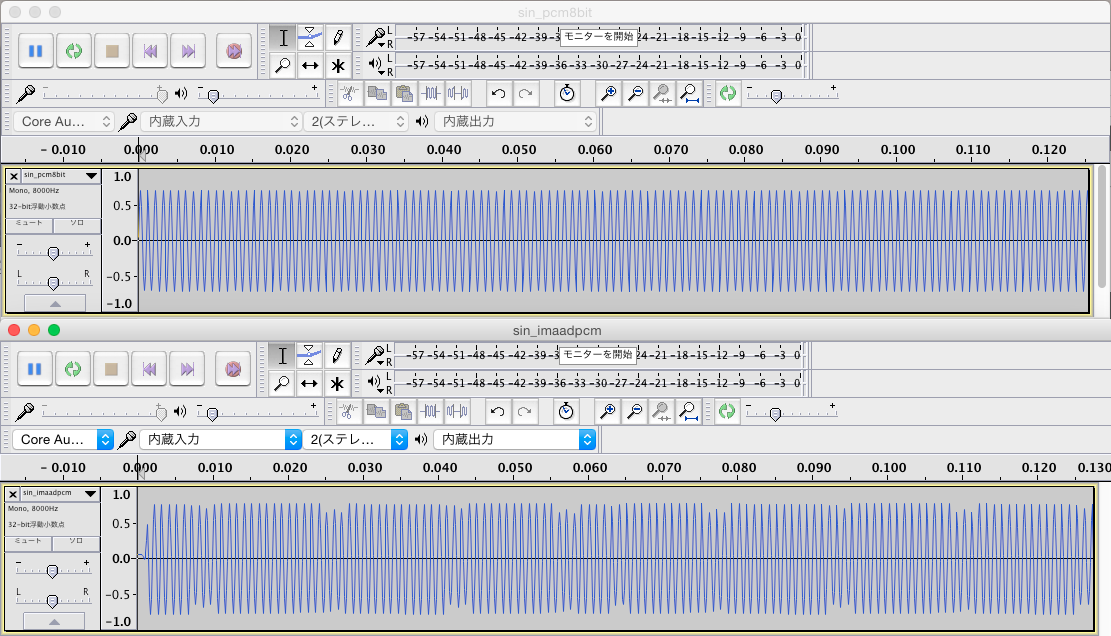
Task: Skip to start in the sin_imaadpcm window
Action: 150,369
